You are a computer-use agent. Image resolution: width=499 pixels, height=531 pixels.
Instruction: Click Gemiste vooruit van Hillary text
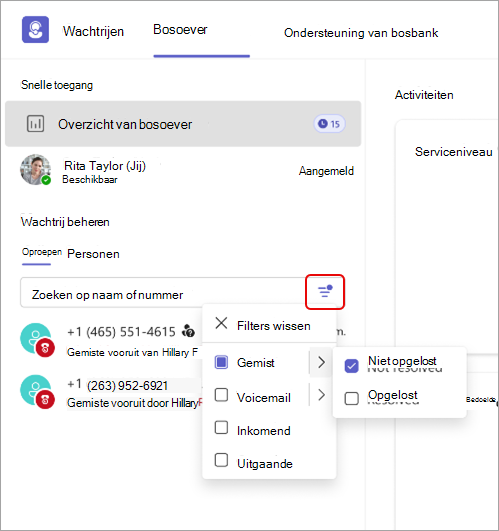tap(132, 352)
